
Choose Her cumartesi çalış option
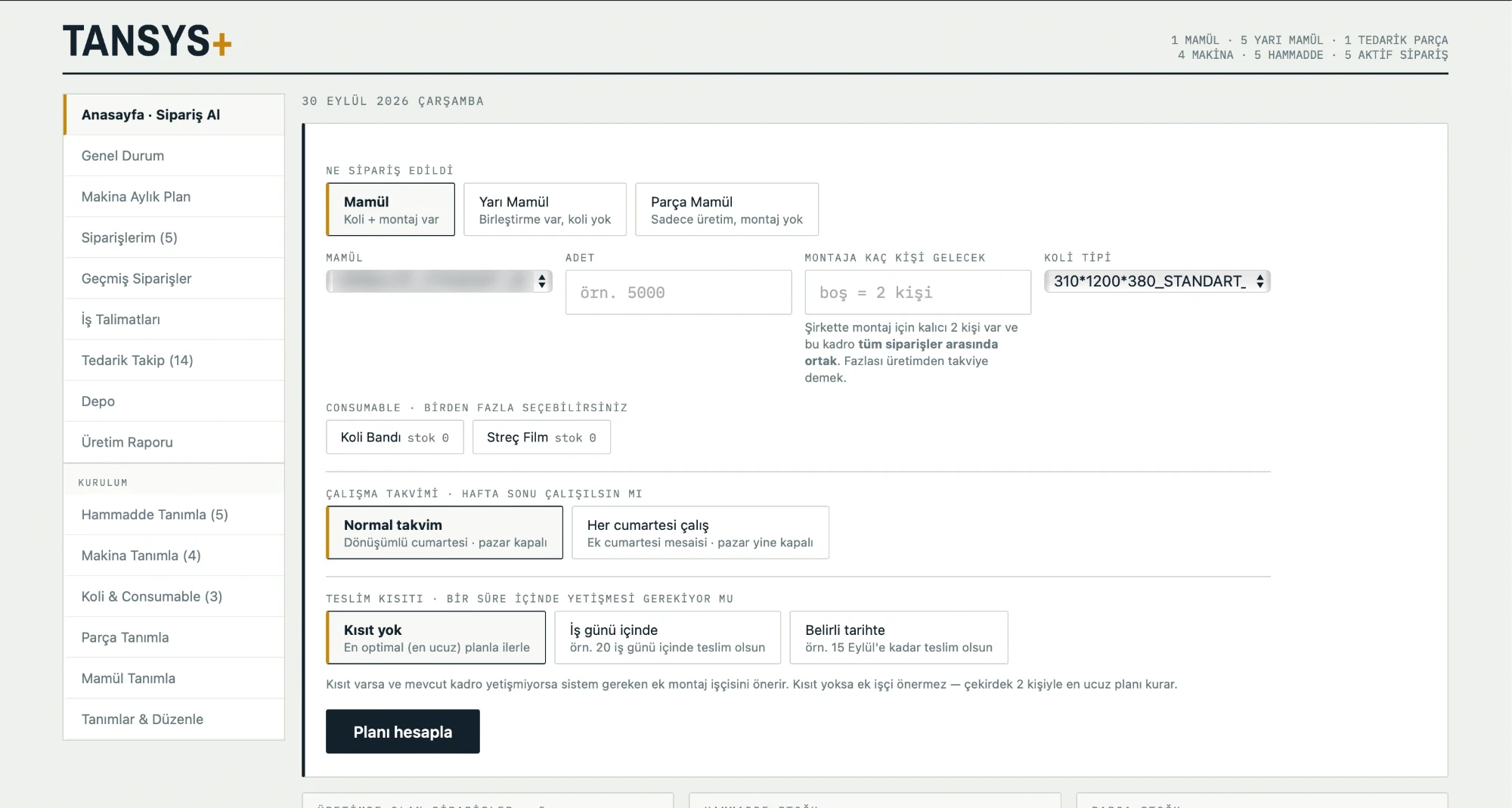pyautogui.click(x=700, y=533)
